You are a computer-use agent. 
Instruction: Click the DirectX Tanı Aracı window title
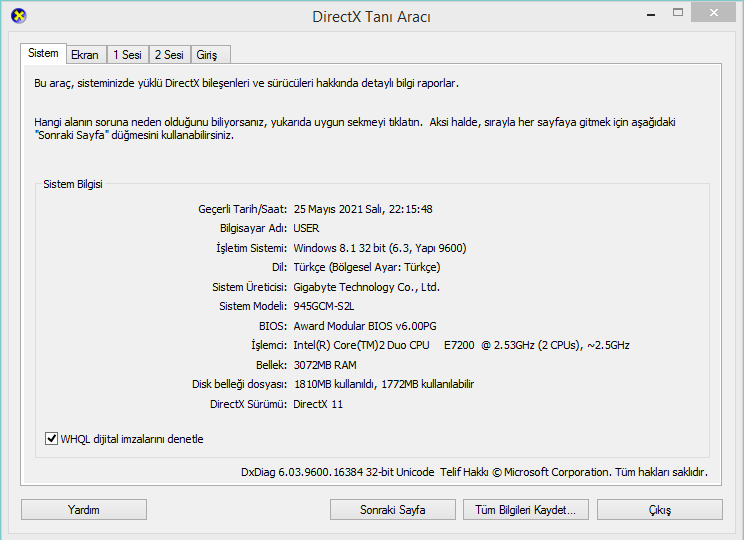372,17
